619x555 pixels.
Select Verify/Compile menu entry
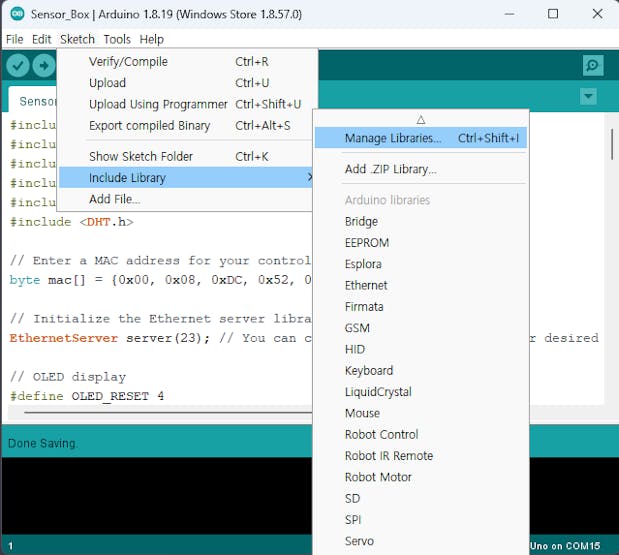(186, 62)
